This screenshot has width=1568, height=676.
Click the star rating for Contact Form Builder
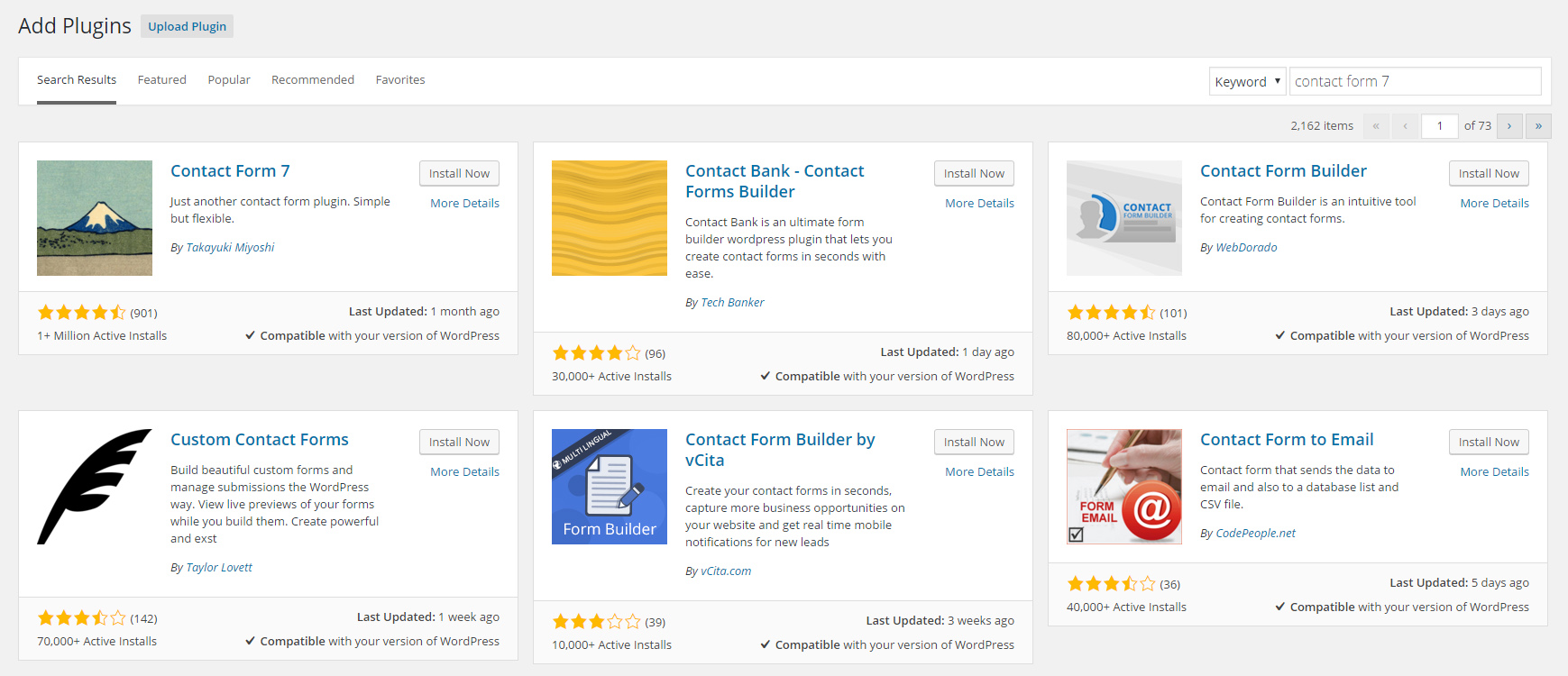click(1111, 313)
